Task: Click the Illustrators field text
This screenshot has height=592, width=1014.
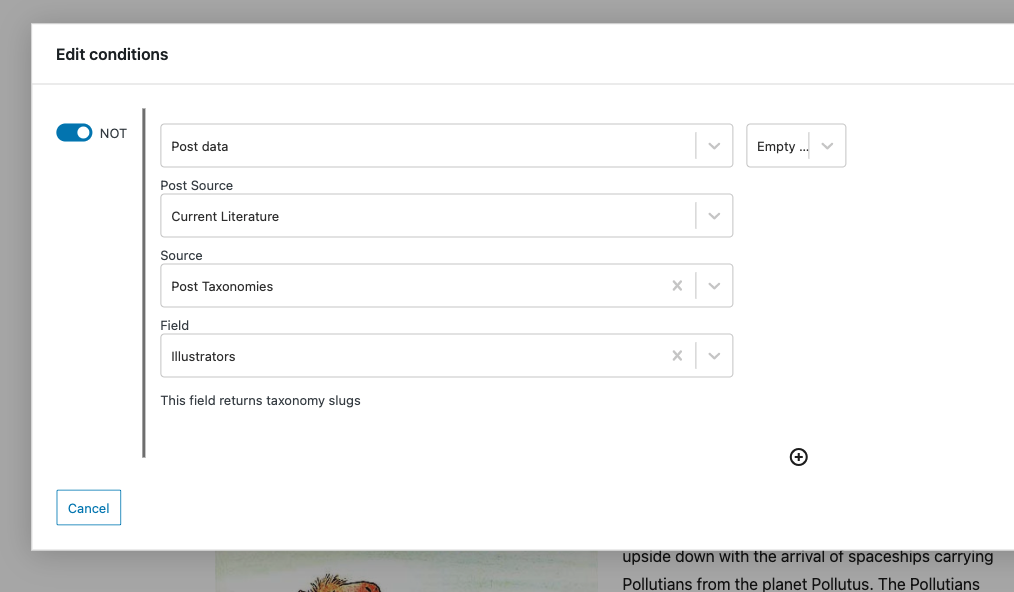Action: [203, 356]
